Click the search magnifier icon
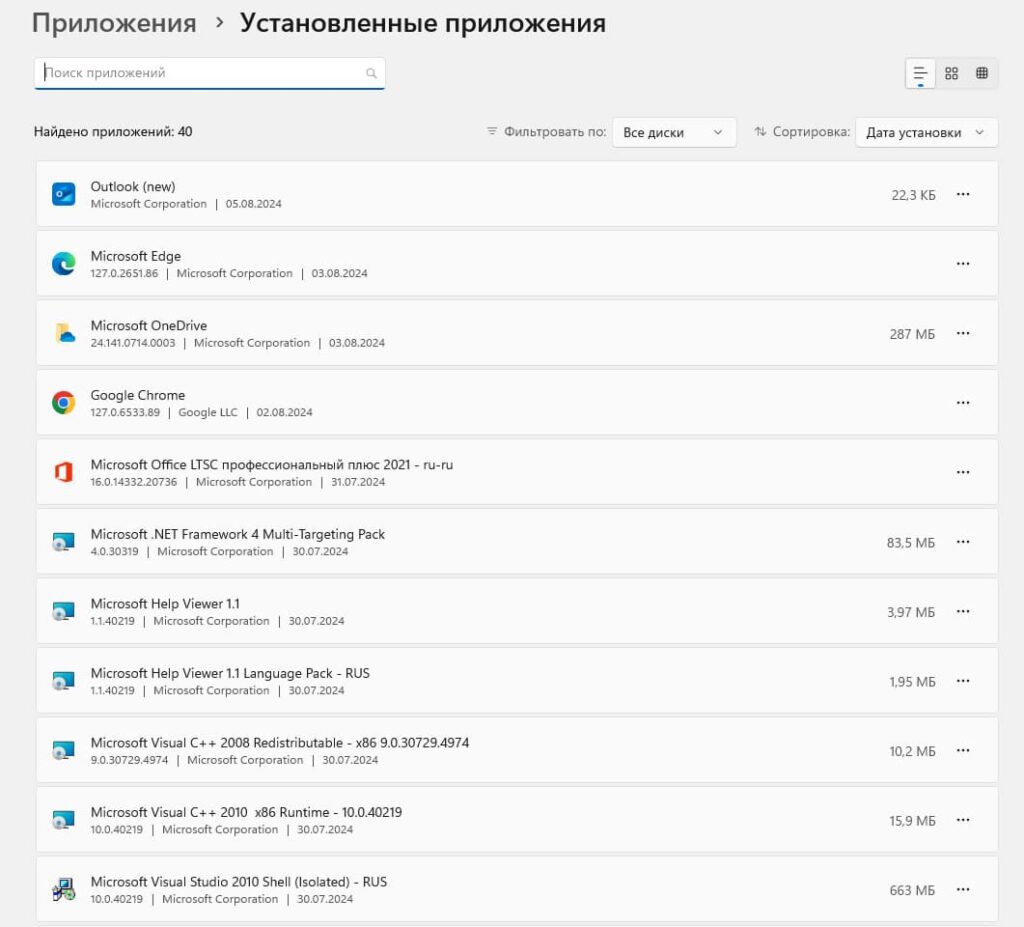The image size is (1024, 927). (371, 73)
